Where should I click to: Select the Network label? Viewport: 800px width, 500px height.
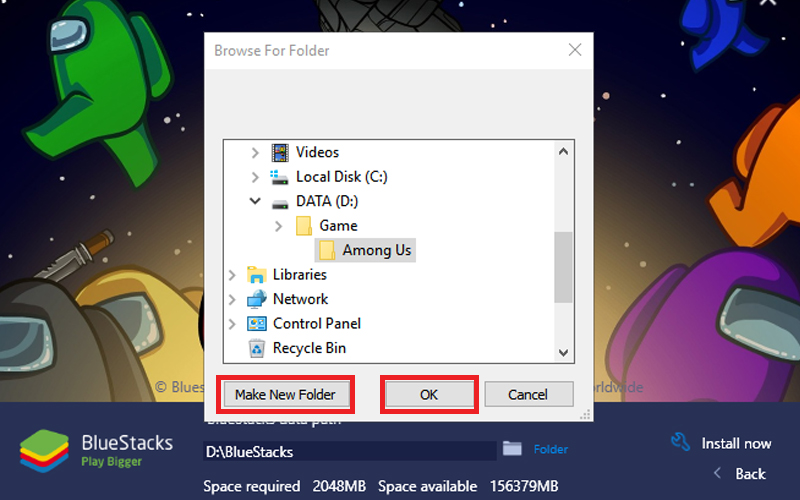pos(301,299)
